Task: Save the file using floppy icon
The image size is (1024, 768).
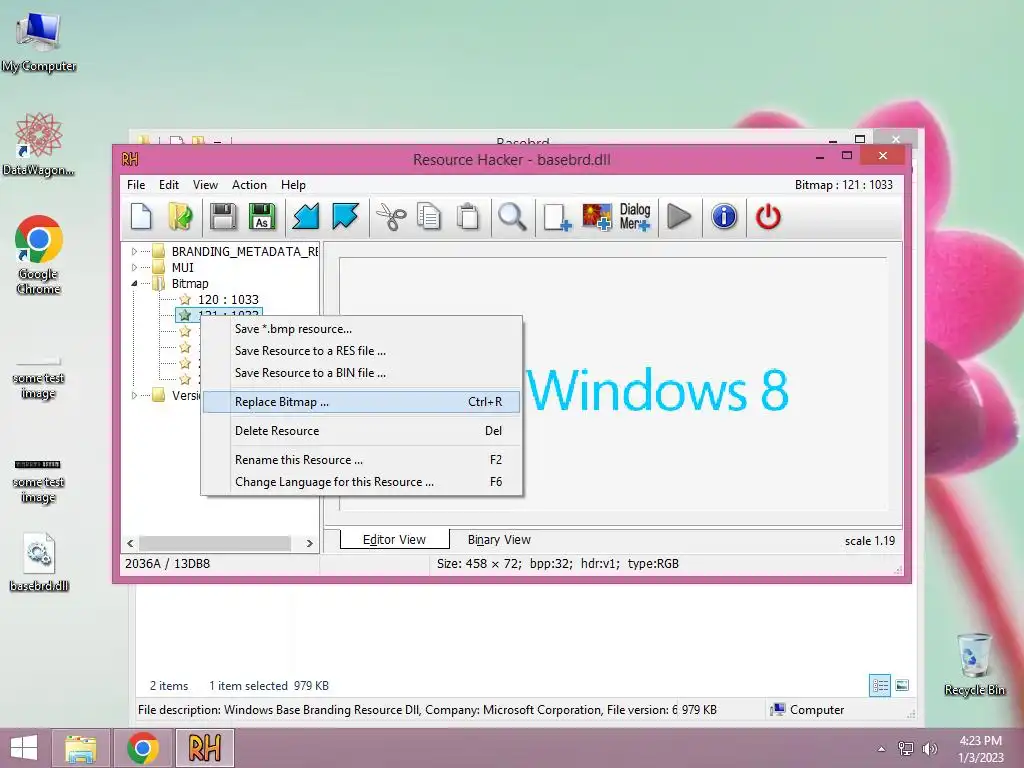Action: point(223,217)
